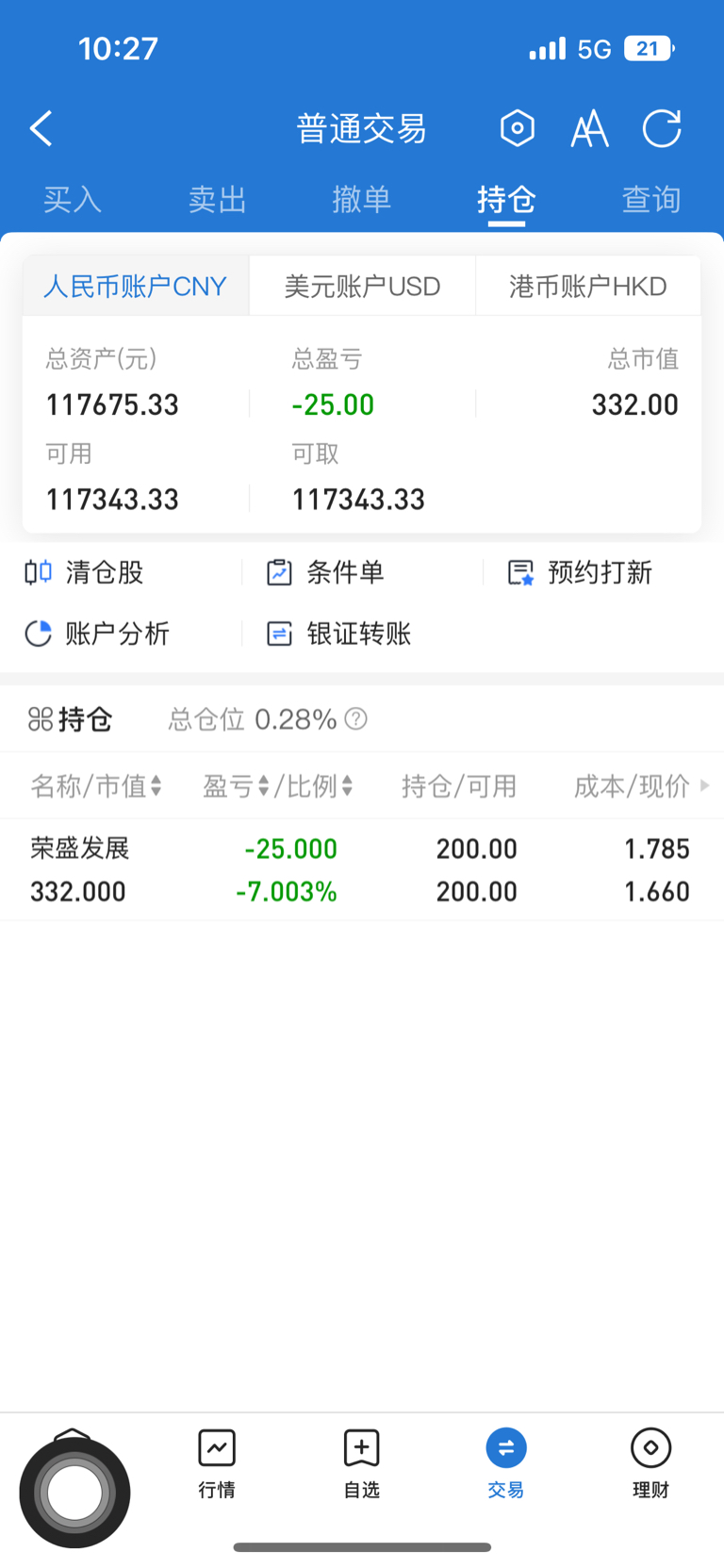Select the 持仓 tab

(x=506, y=199)
